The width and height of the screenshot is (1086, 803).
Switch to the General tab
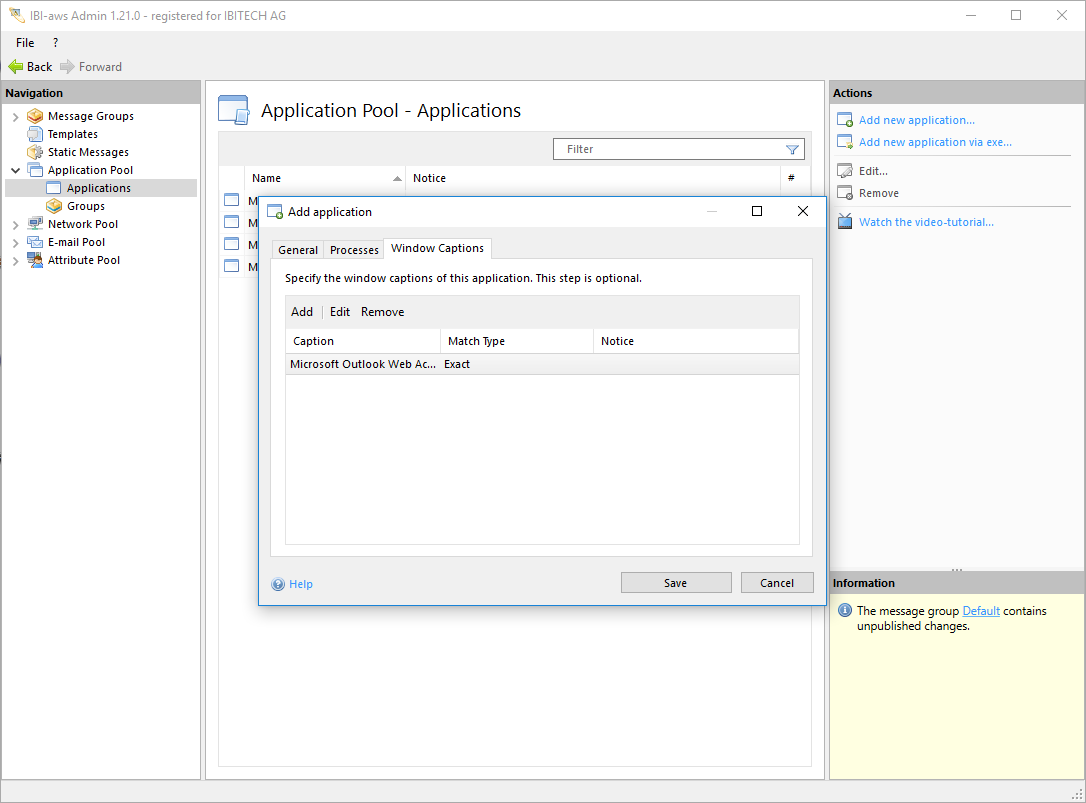point(298,250)
